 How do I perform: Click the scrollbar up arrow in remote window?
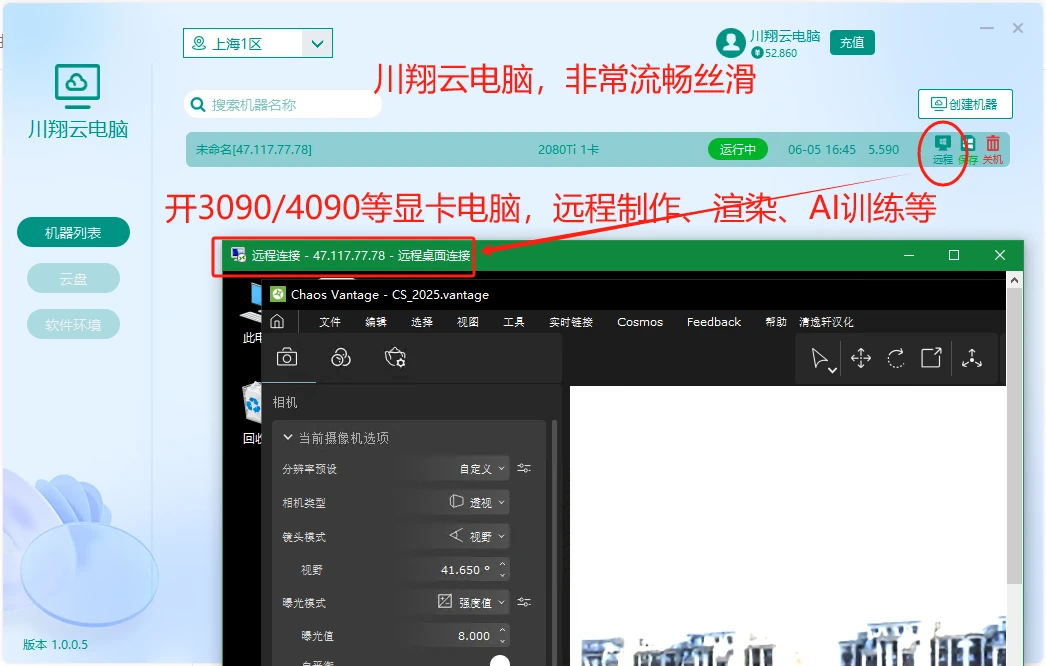tap(1014, 280)
